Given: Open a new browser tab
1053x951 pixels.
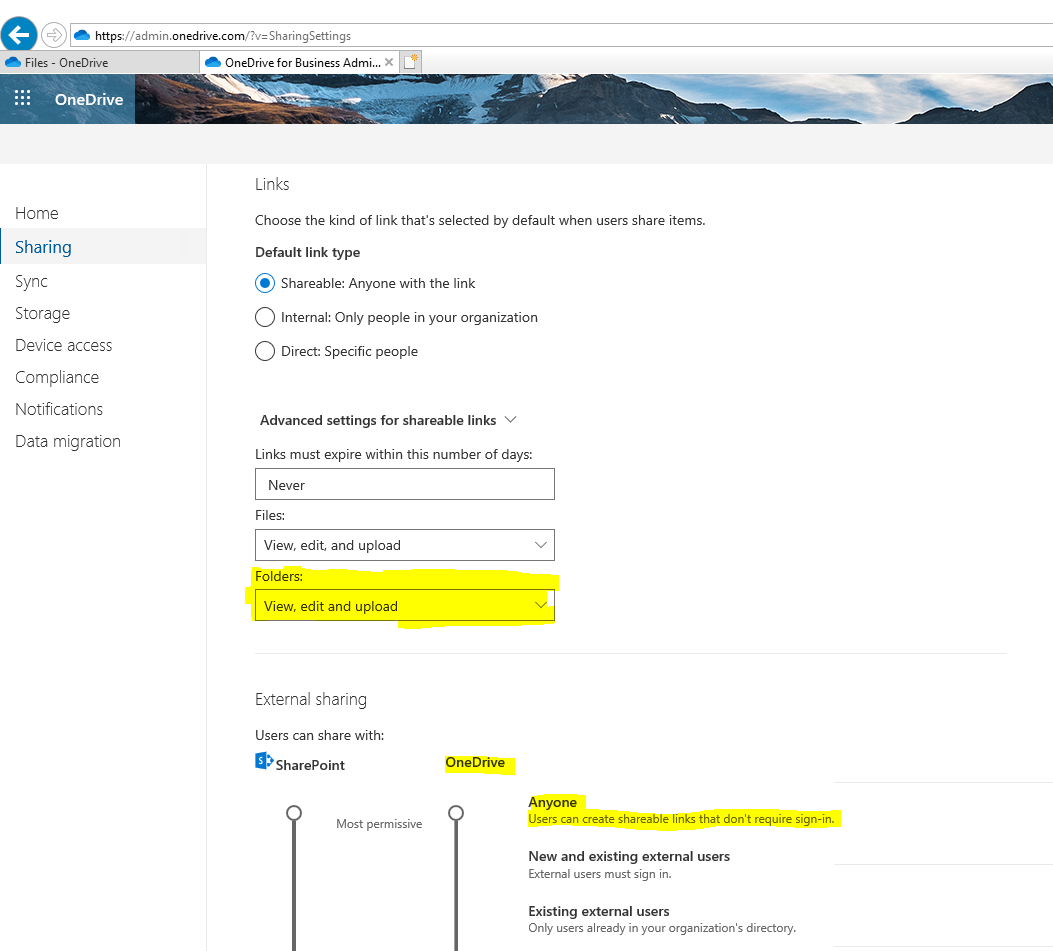Looking at the screenshot, I should pos(410,62).
